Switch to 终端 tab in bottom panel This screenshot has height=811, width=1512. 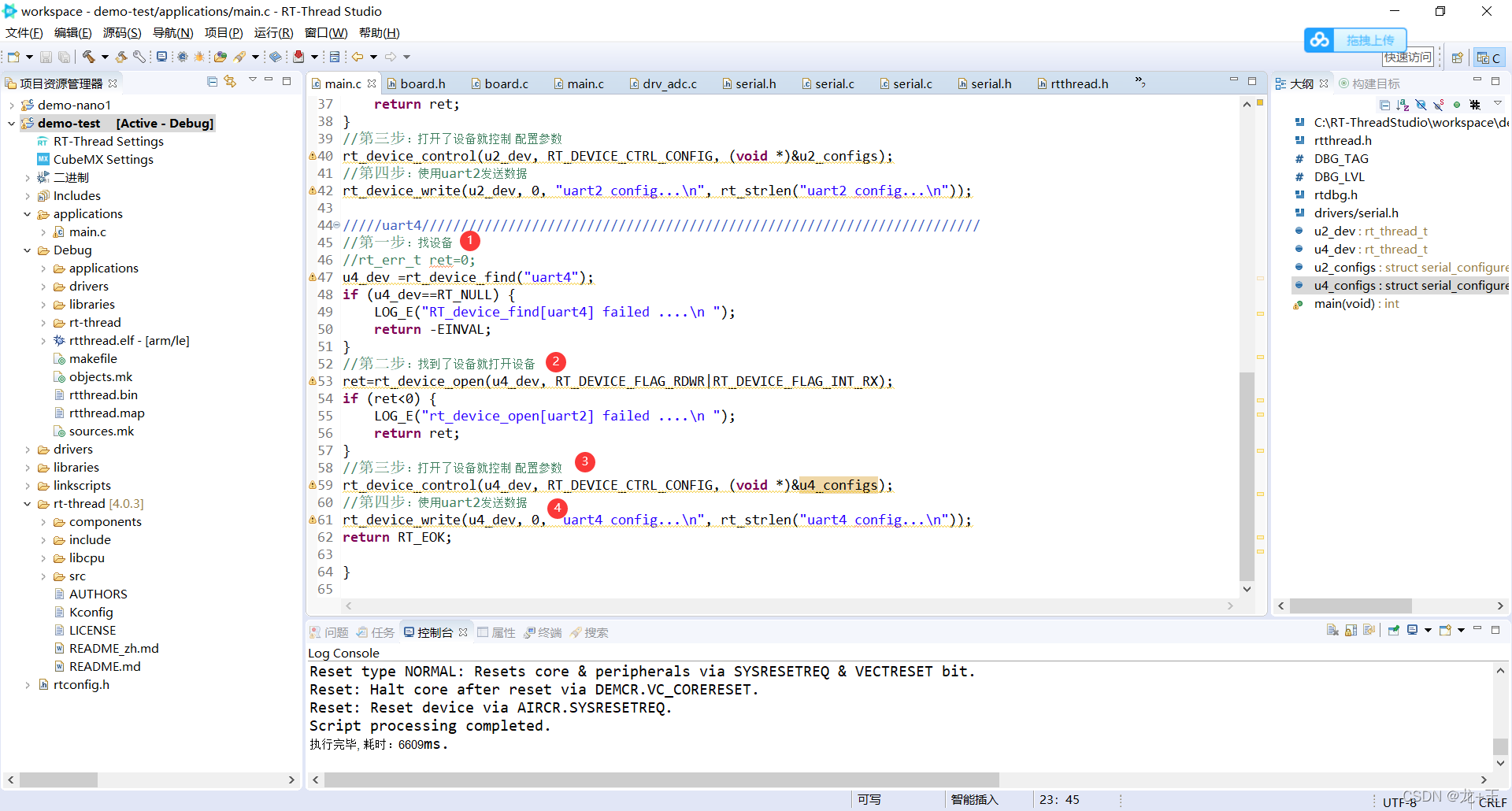[543, 632]
